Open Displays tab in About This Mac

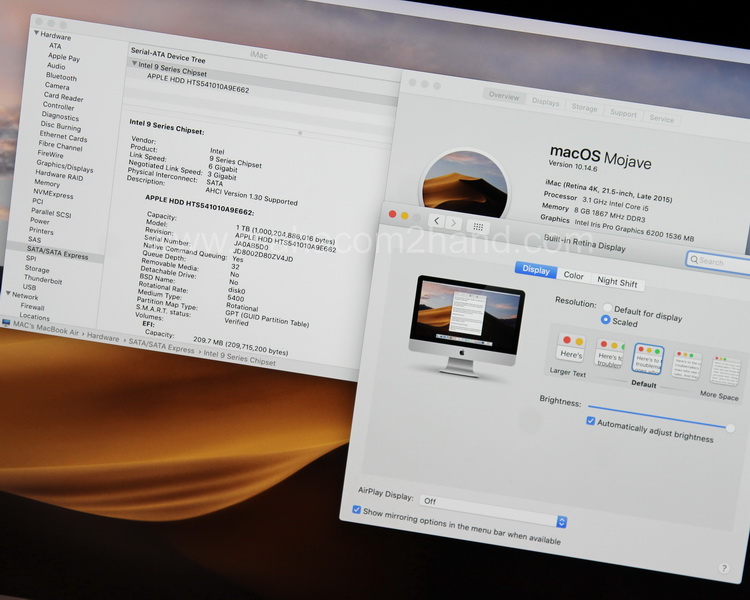pyautogui.click(x=545, y=101)
